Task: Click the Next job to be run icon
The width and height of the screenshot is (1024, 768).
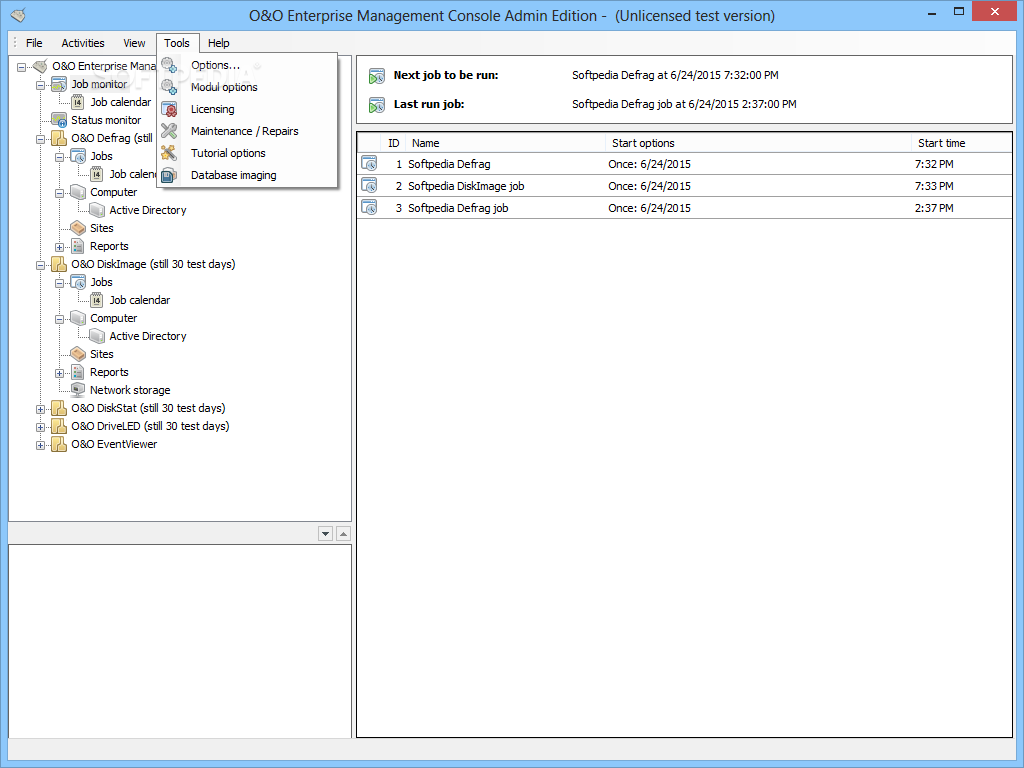Action: pyautogui.click(x=377, y=76)
